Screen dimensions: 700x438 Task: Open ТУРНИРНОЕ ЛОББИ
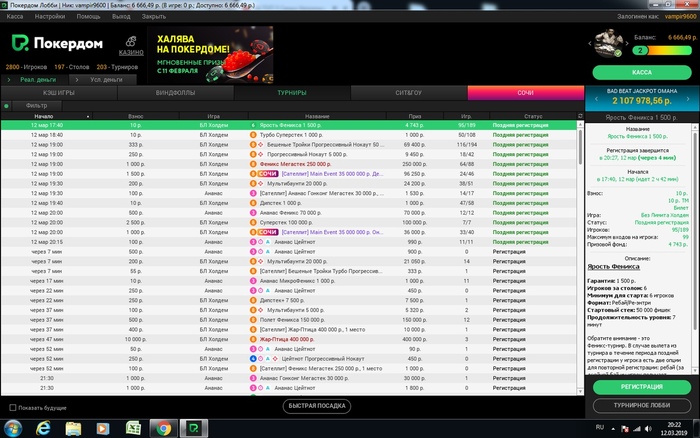point(642,405)
